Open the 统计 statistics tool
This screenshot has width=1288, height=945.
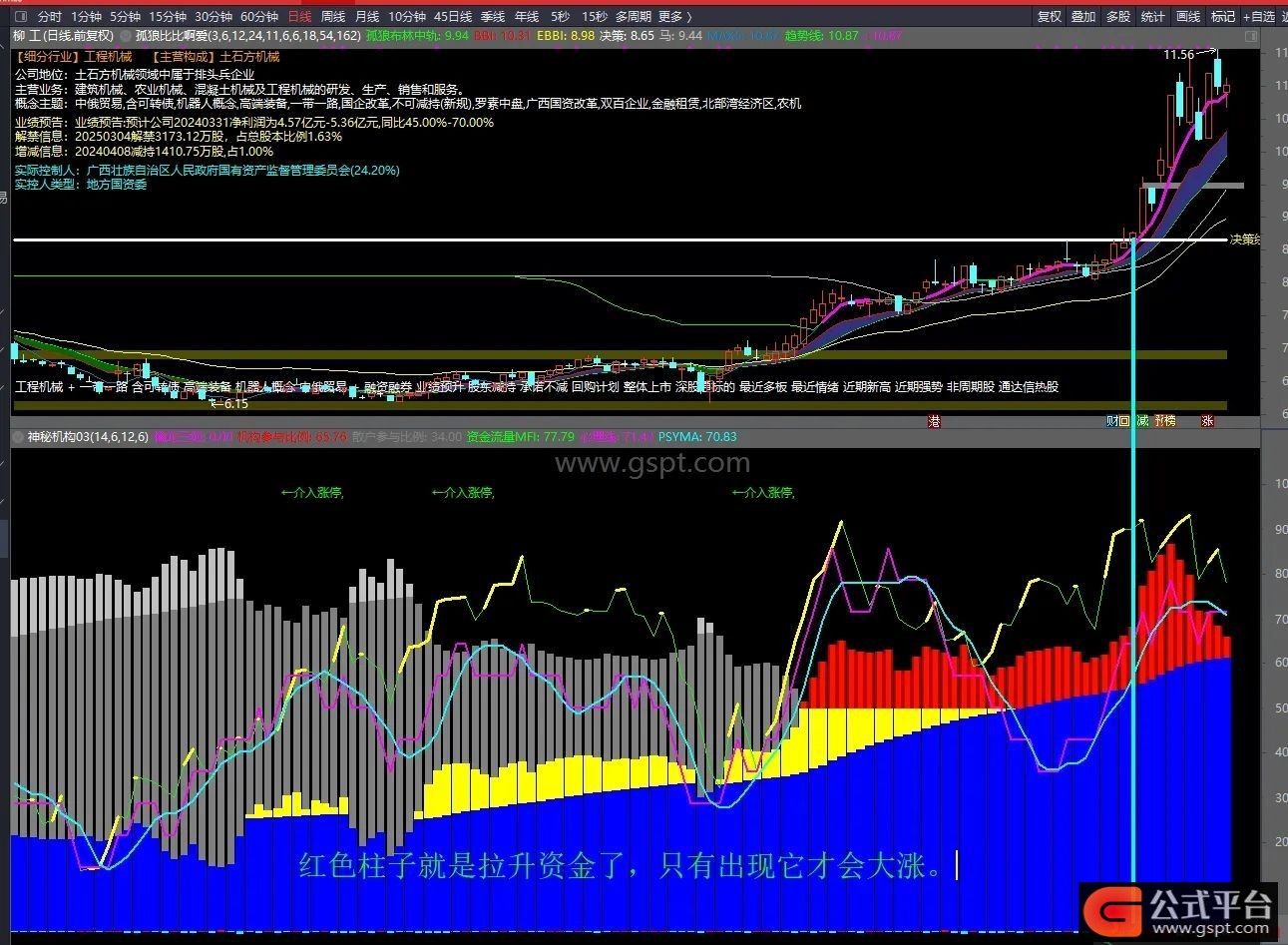click(1152, 16)
